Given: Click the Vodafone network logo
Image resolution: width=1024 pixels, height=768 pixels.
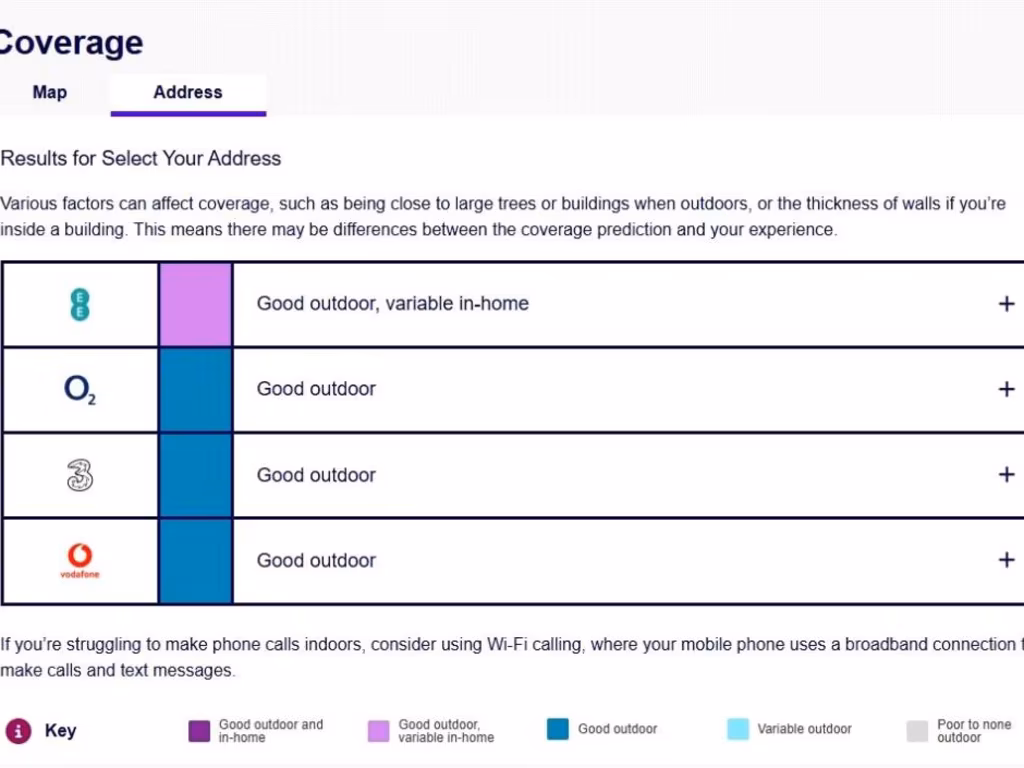Looking at the screenshot, I should [x=80, y=560].
